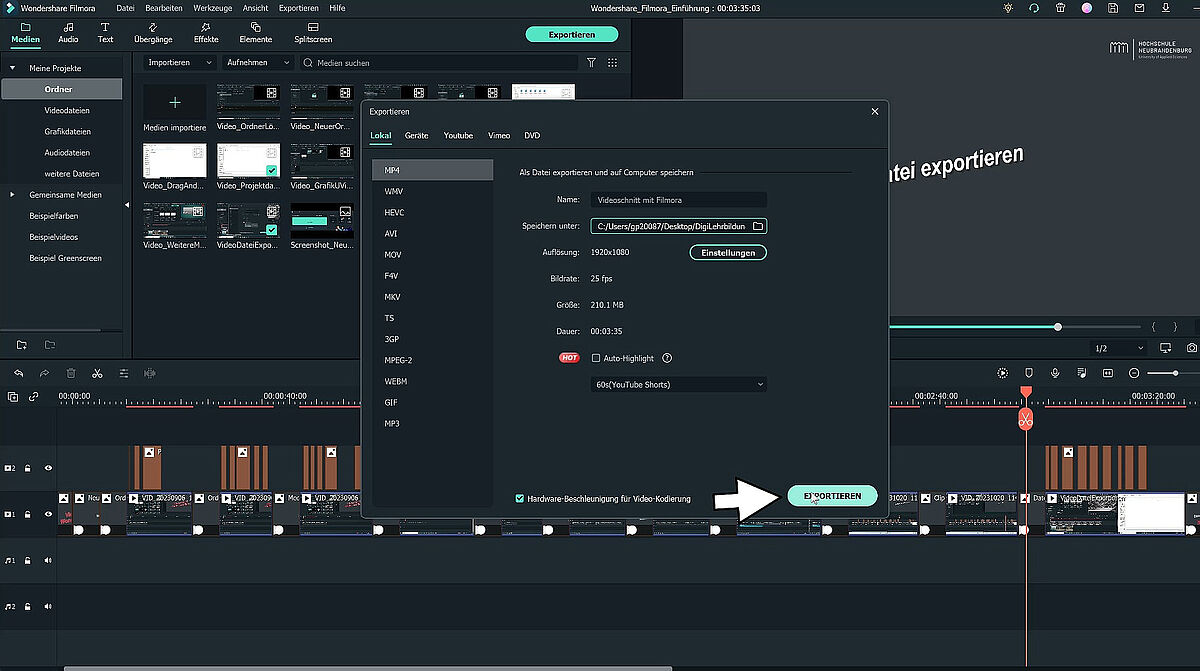
Task: Click the preview playback progress slider handle
Action: click(1057, 327)
